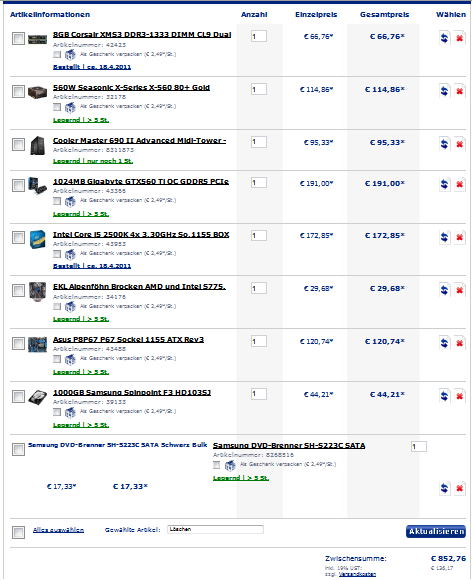Image resolution: width=472 pixels, height=580 pixels.
Task: Select checkbox for Intel Core i5 2500K
Action: pyautogui.click(x=18, y=237)
